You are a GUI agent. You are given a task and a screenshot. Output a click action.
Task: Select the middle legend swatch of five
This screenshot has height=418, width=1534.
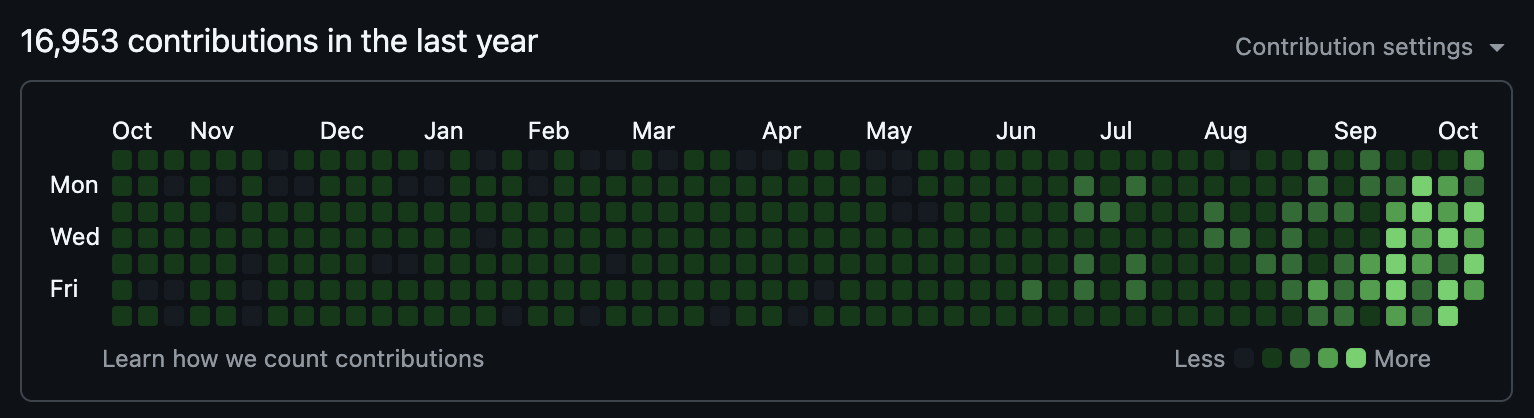(x=1300, y=359)
